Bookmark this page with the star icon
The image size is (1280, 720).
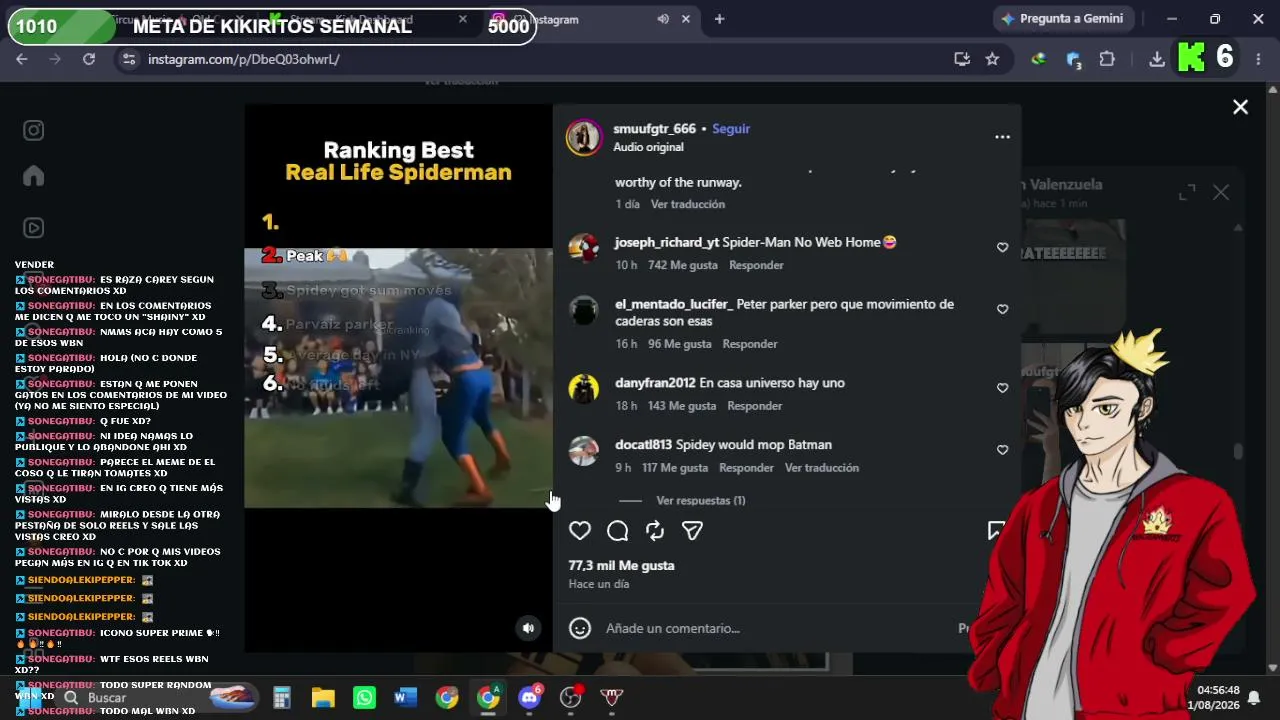(x=992, y=59)
